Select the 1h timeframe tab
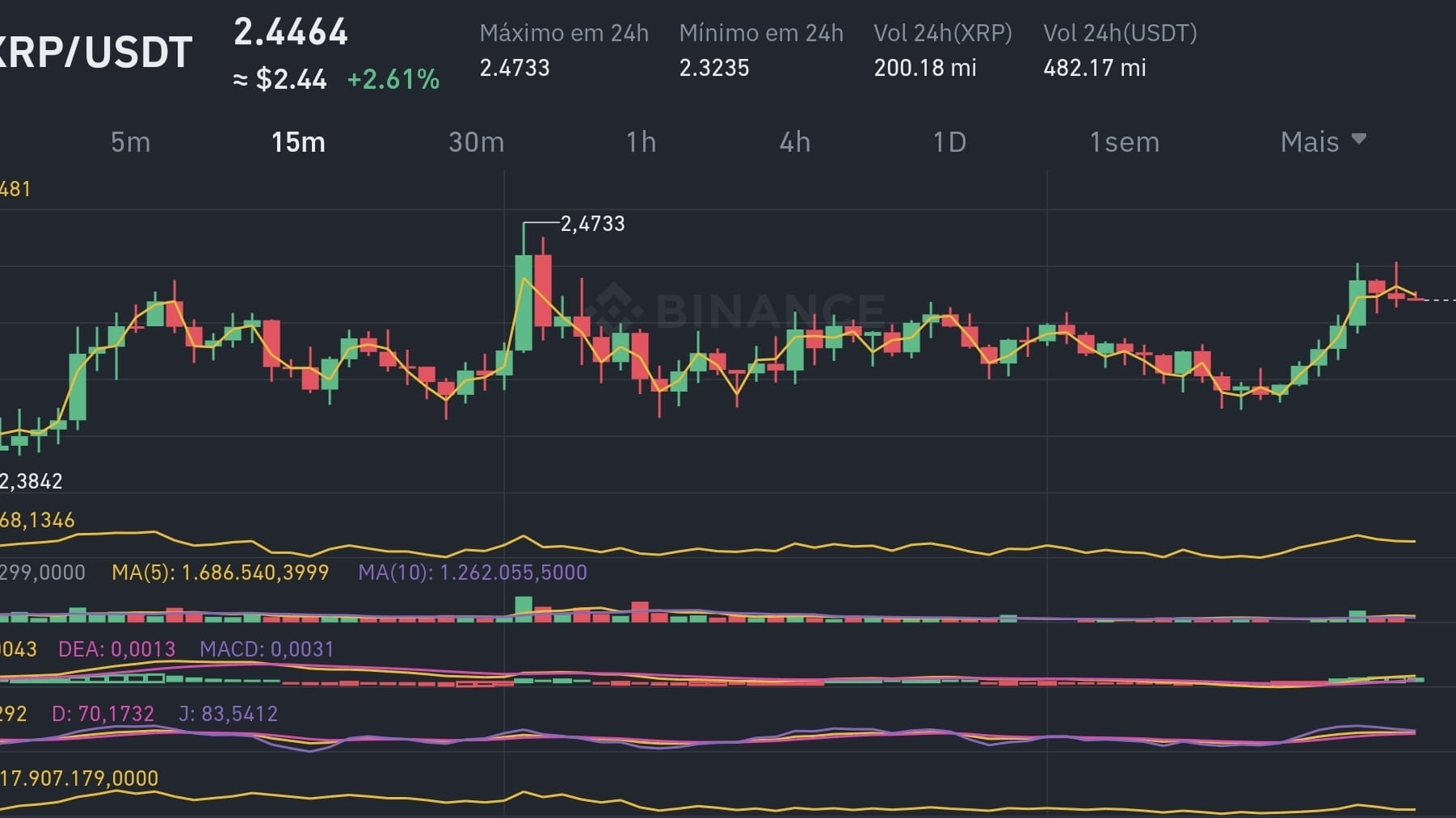The image size is (1456, 818). tap(641, 142)
